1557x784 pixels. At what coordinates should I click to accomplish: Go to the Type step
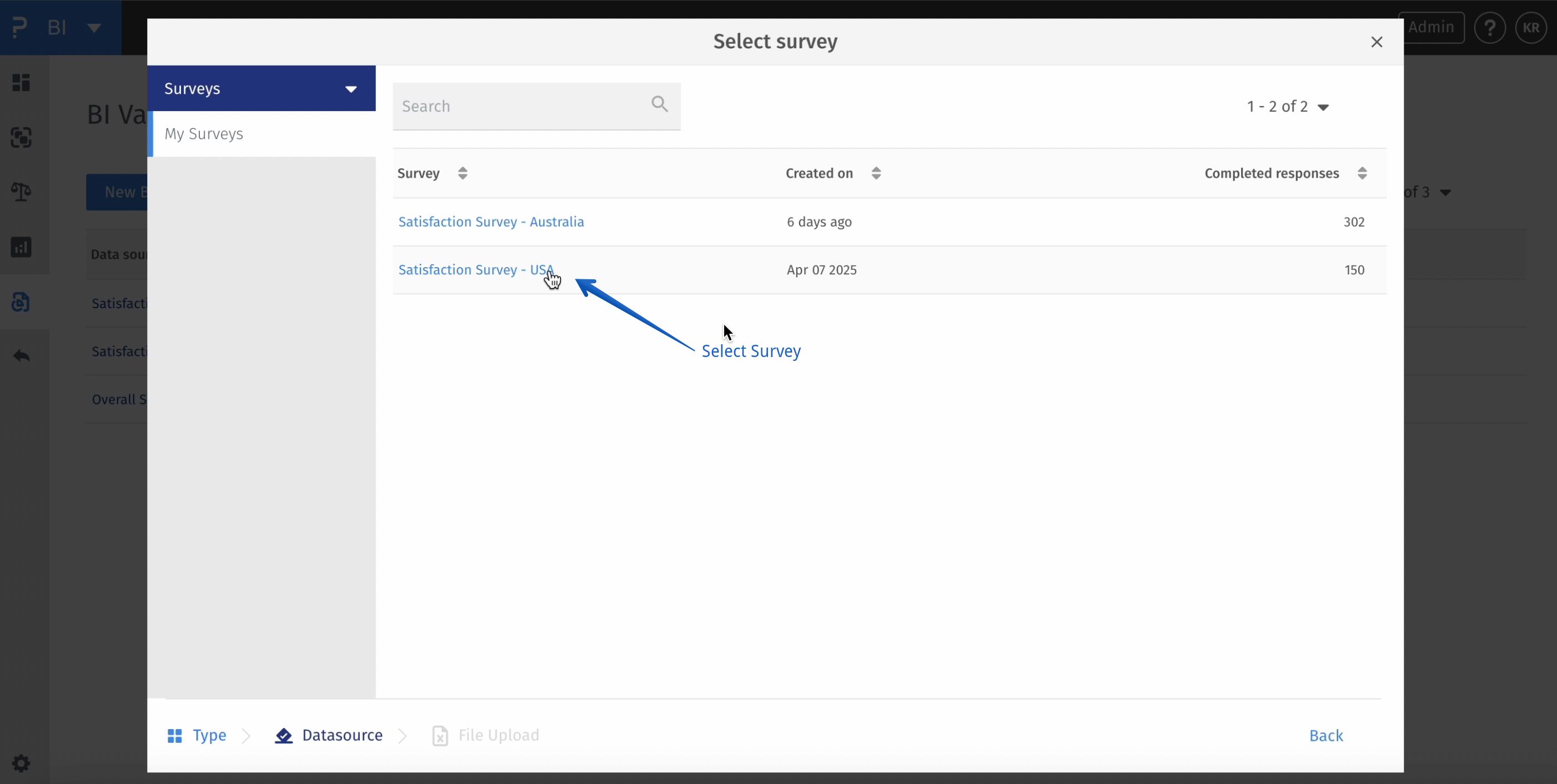[209, 735]
